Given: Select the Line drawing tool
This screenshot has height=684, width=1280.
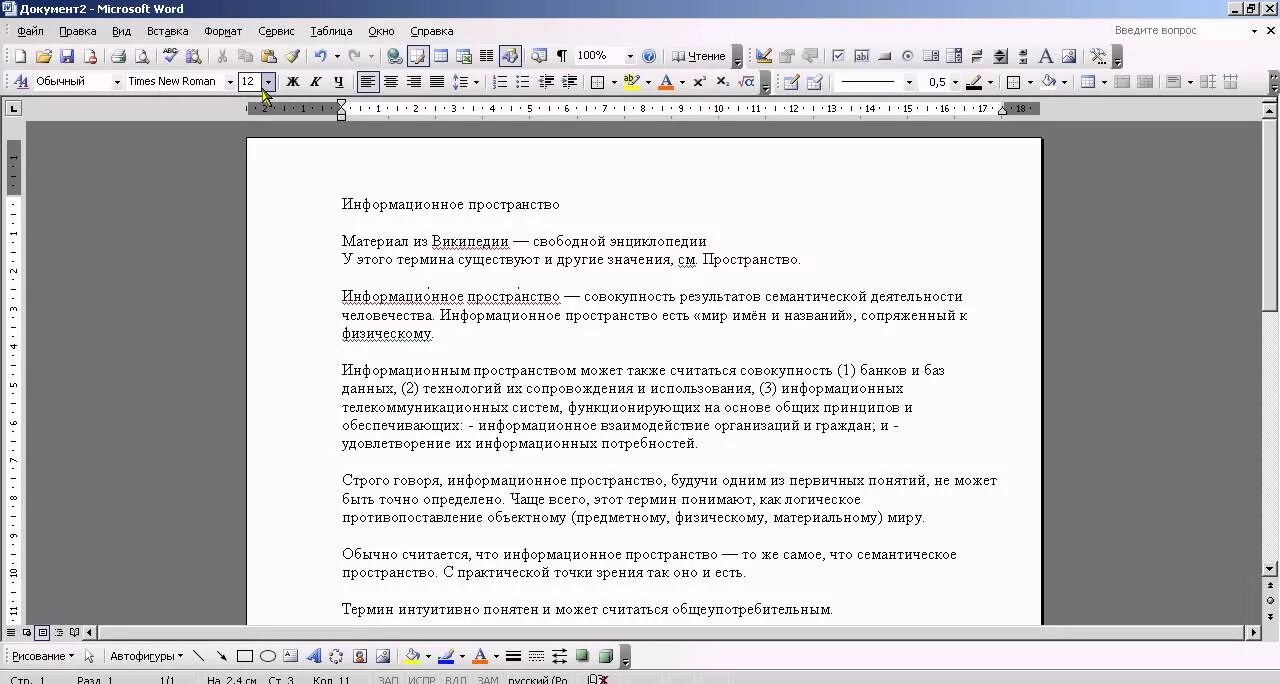Looking at the screenshot, I should (199, 656).
